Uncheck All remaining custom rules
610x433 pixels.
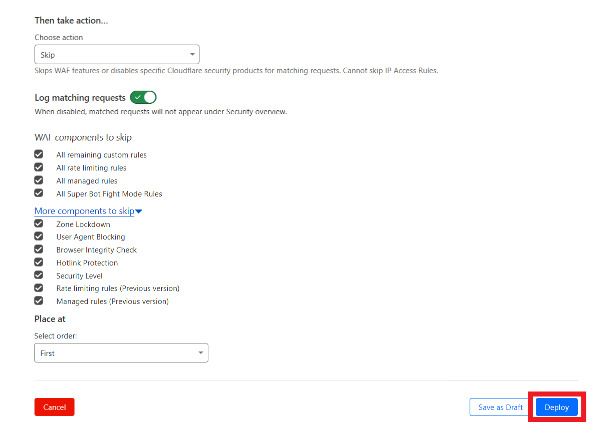(39, 154)
